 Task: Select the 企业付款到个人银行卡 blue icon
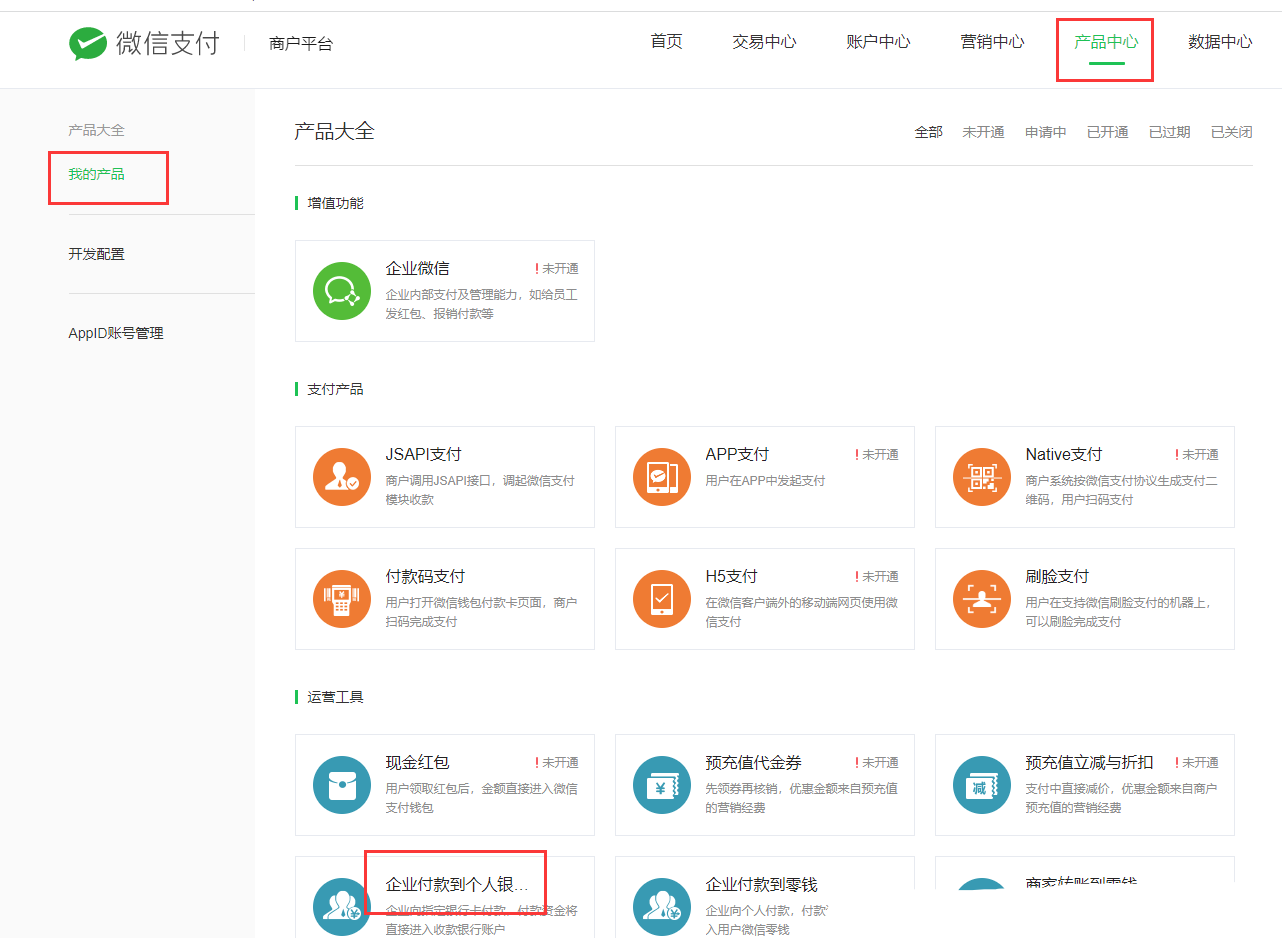tap(342, 907)
